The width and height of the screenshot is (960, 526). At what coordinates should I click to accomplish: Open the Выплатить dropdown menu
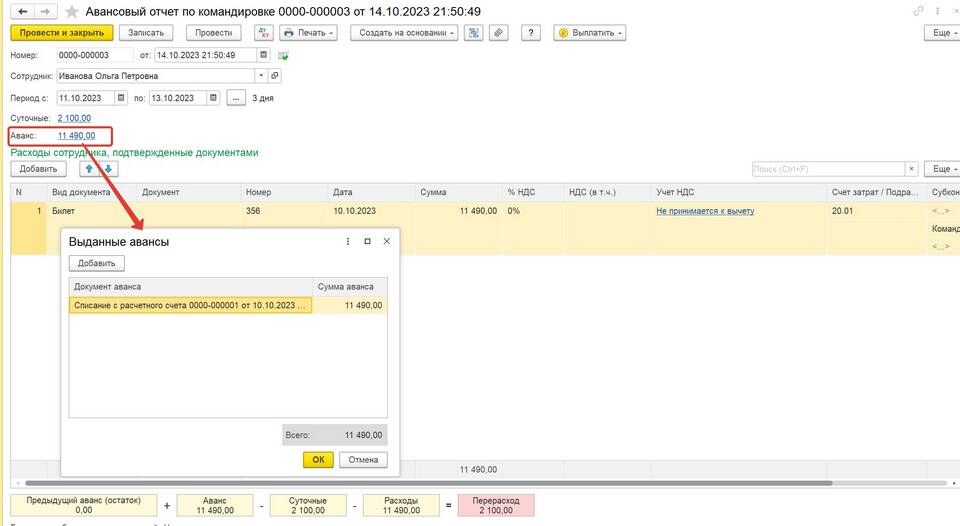coord(590,33)
